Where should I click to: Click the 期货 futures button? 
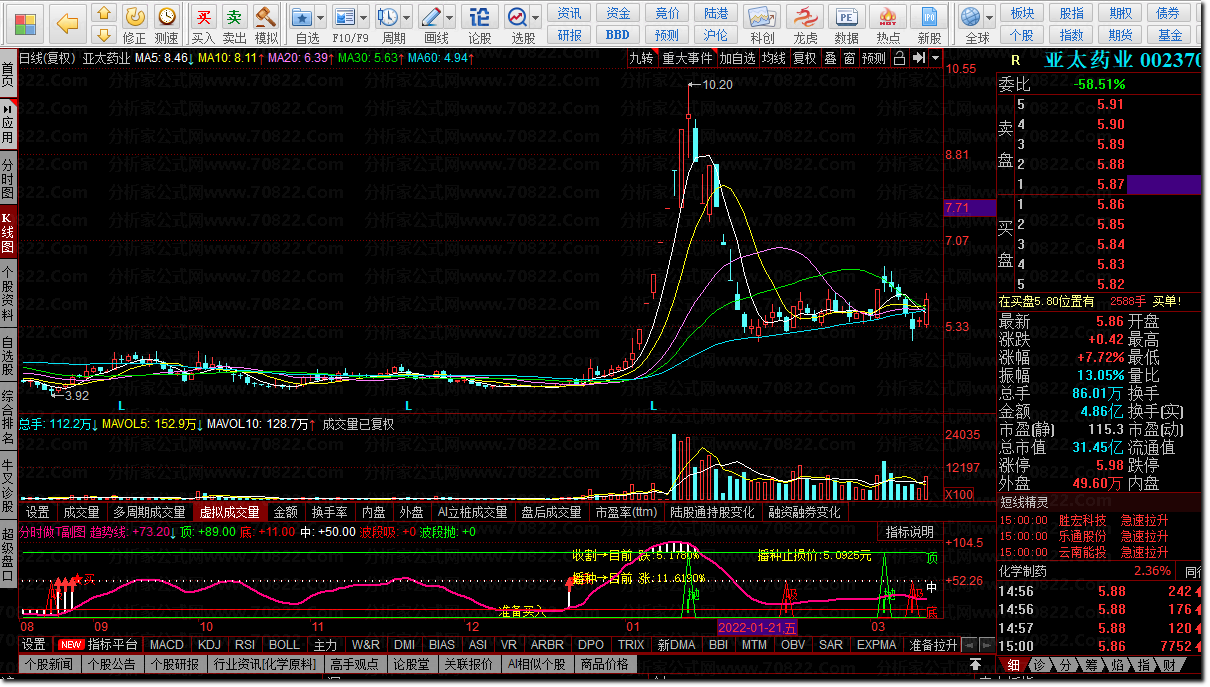[x=1120, y=35]
